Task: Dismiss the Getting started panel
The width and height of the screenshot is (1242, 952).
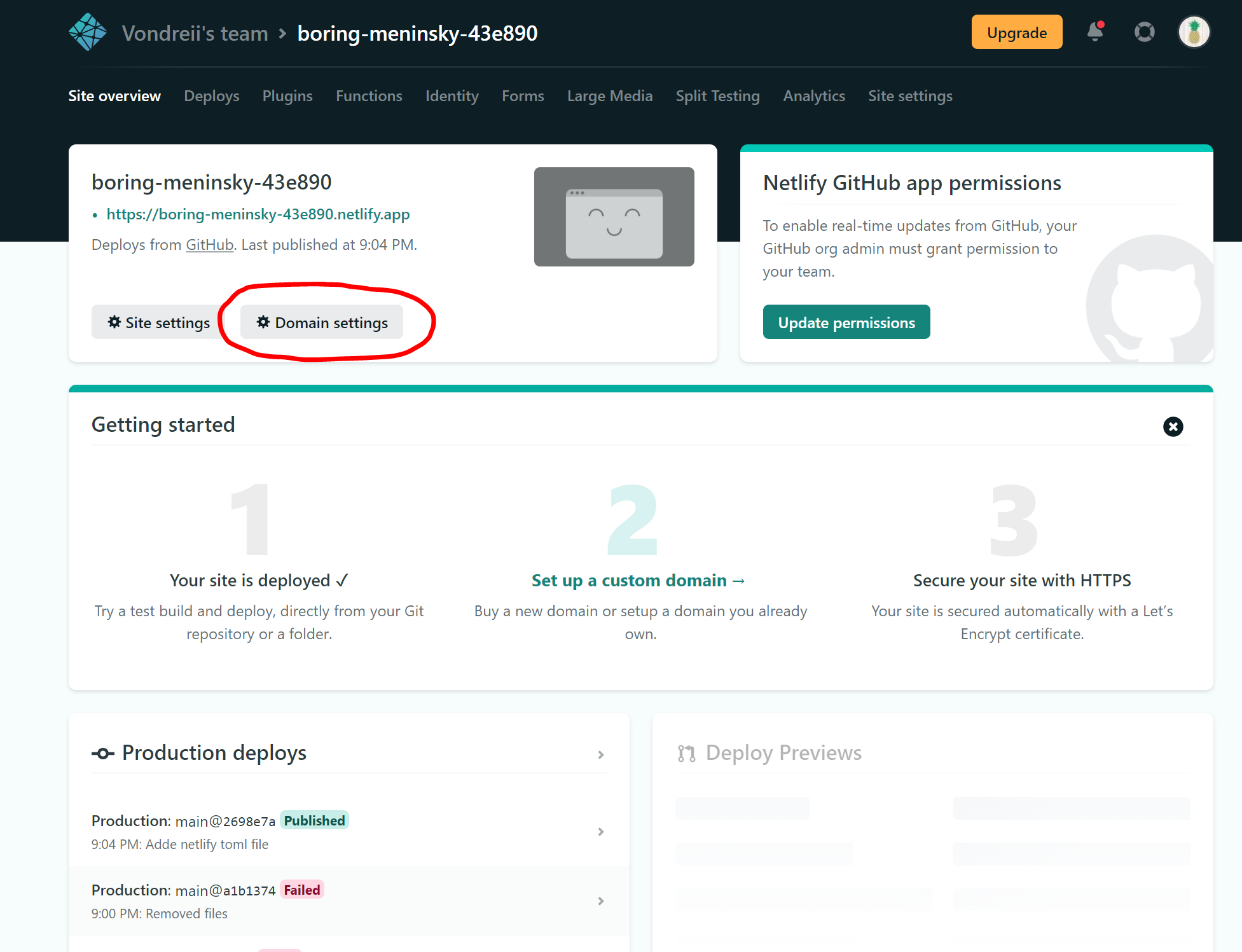Action: coord(1173,427)
